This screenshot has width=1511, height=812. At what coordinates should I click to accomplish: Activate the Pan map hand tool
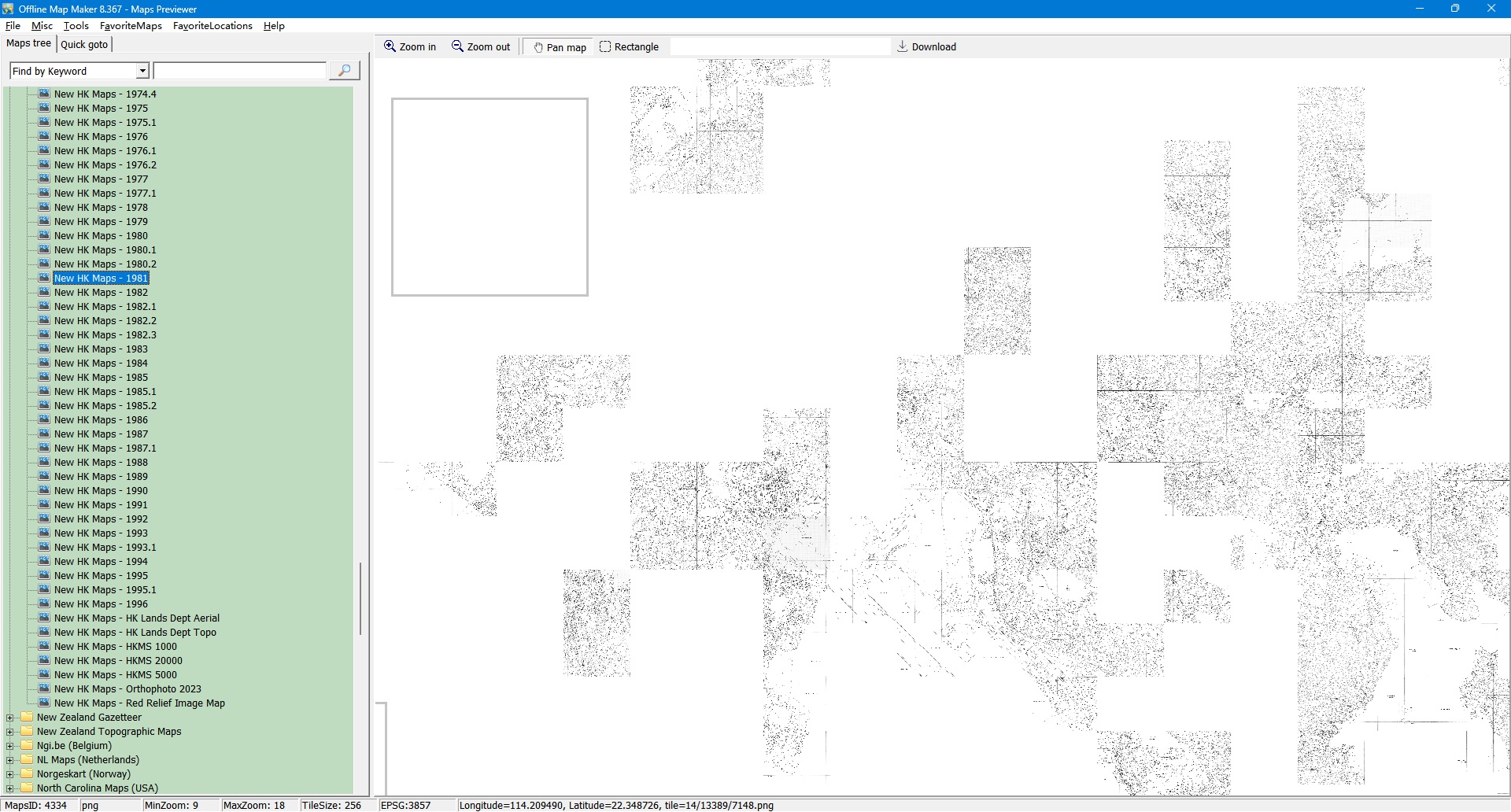tap(539, 47)
